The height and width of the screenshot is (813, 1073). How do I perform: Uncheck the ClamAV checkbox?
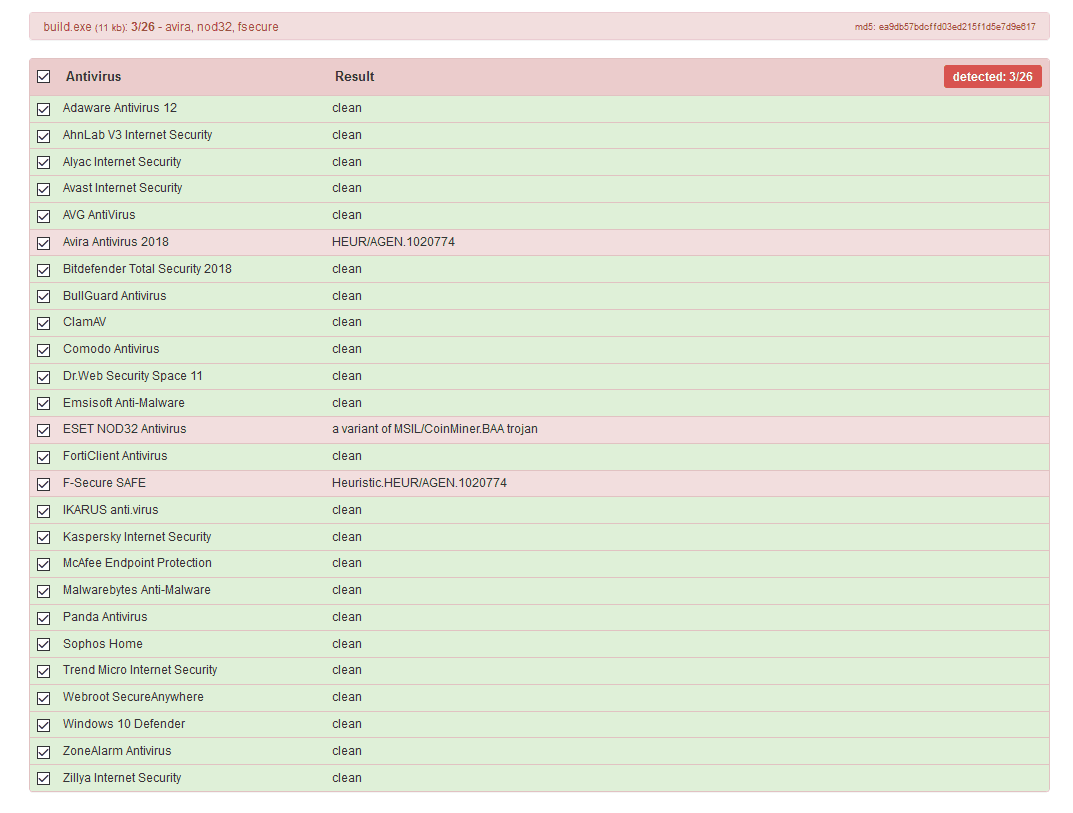(44, 323)
